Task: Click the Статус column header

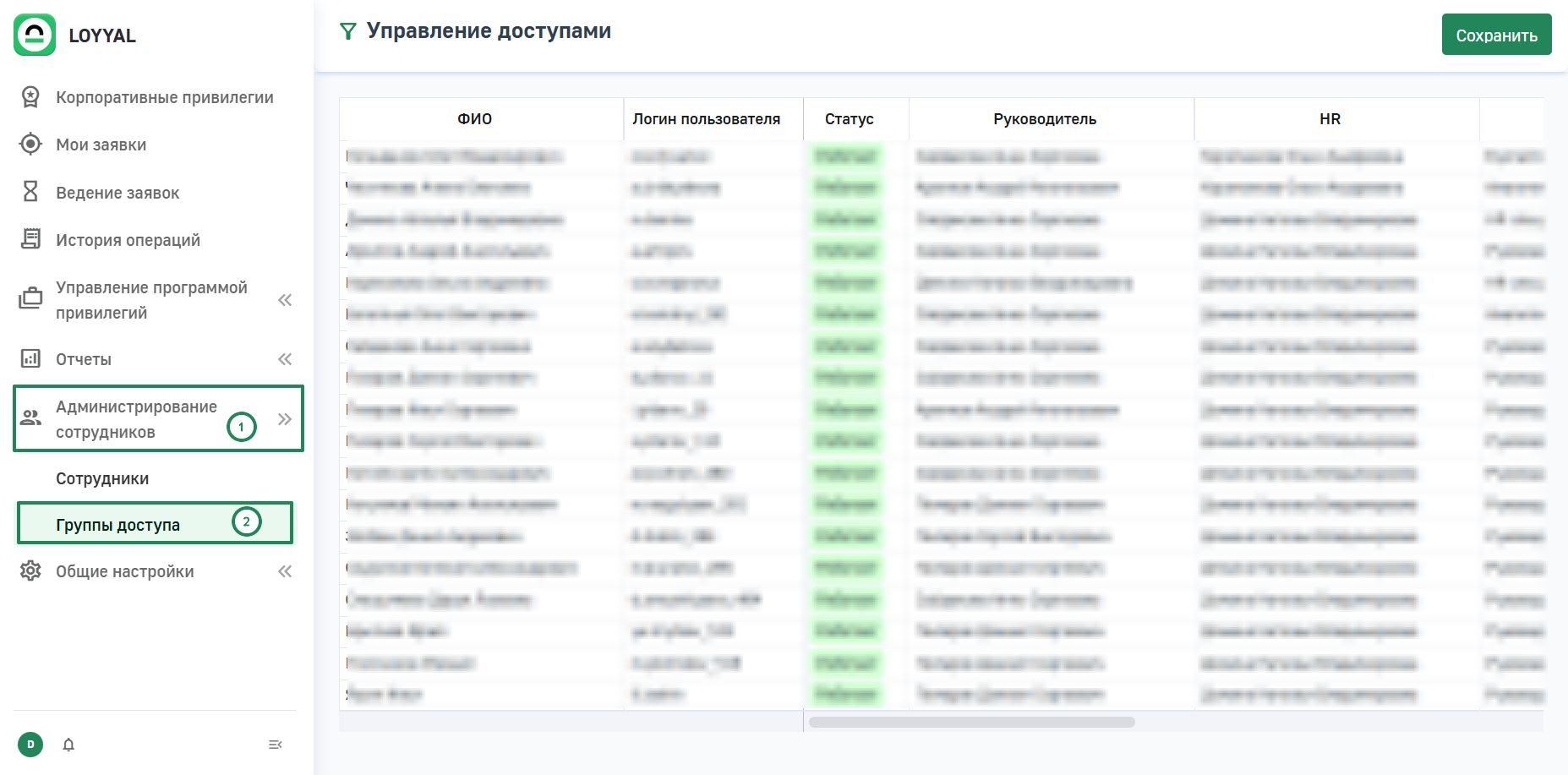Action: (849, 119)
